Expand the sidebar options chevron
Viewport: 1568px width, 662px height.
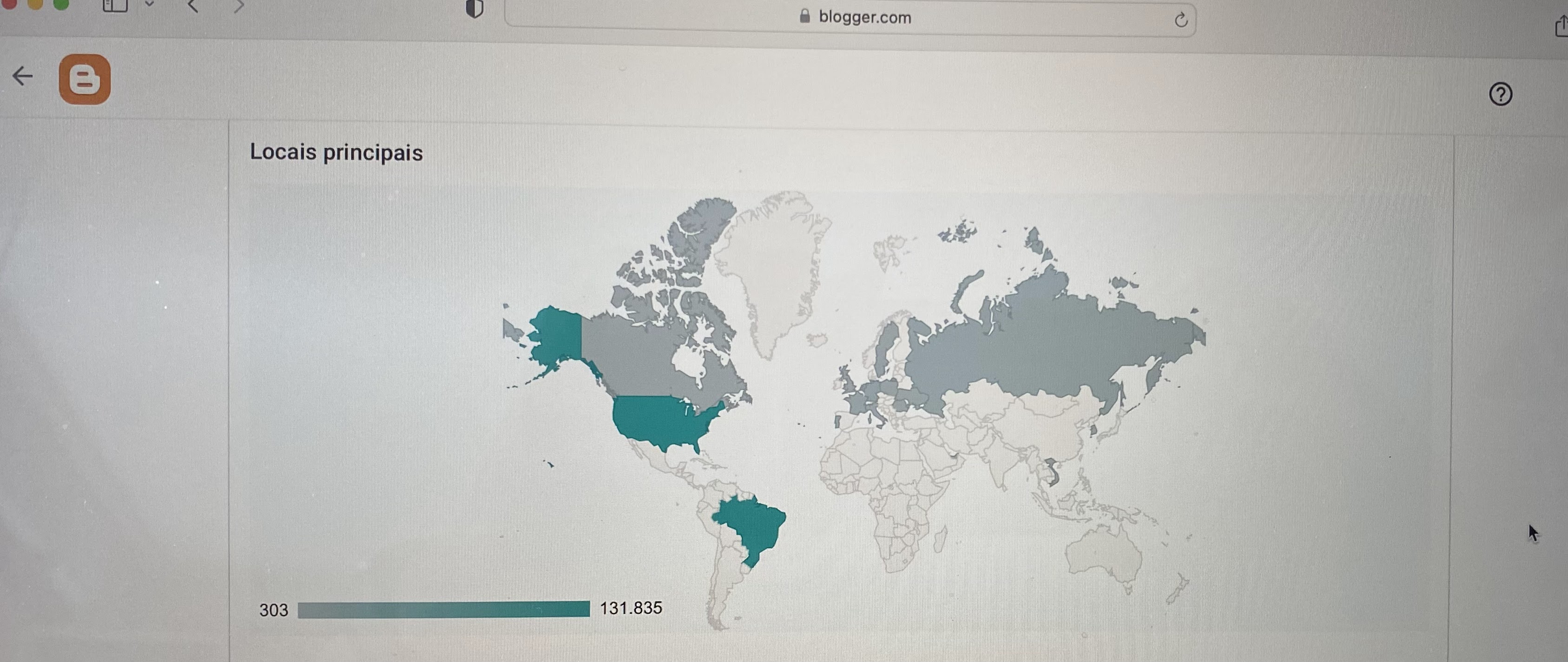[149, 5]
